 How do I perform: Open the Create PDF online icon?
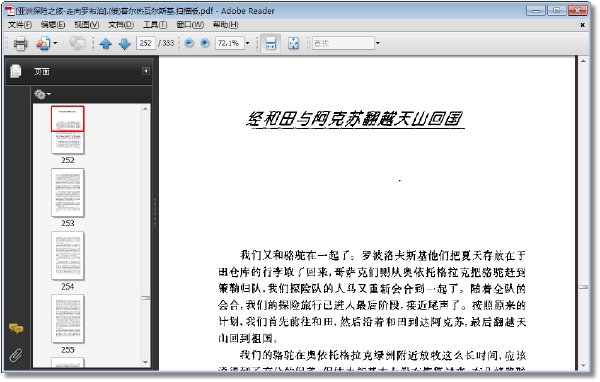tap(43, 44)
